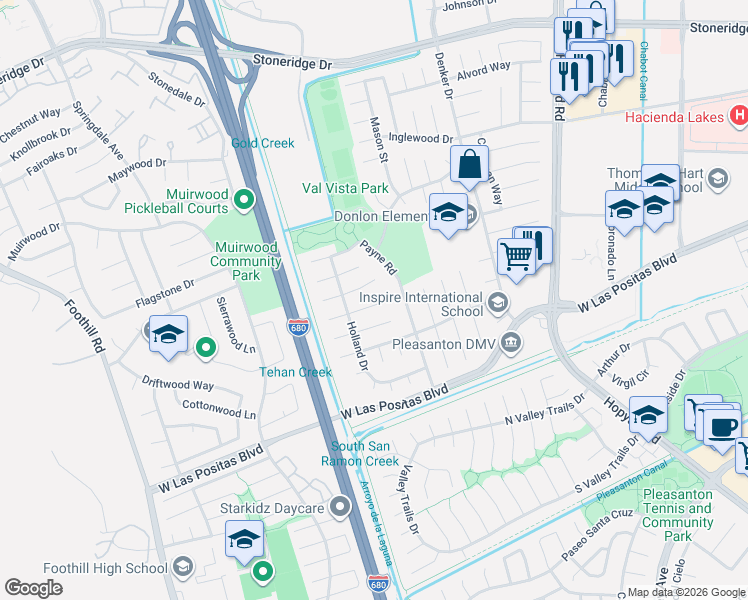This screenshot has height=600, width=748.
Task: Select the school marker near Virgil Cir
Action: (648, 415)
